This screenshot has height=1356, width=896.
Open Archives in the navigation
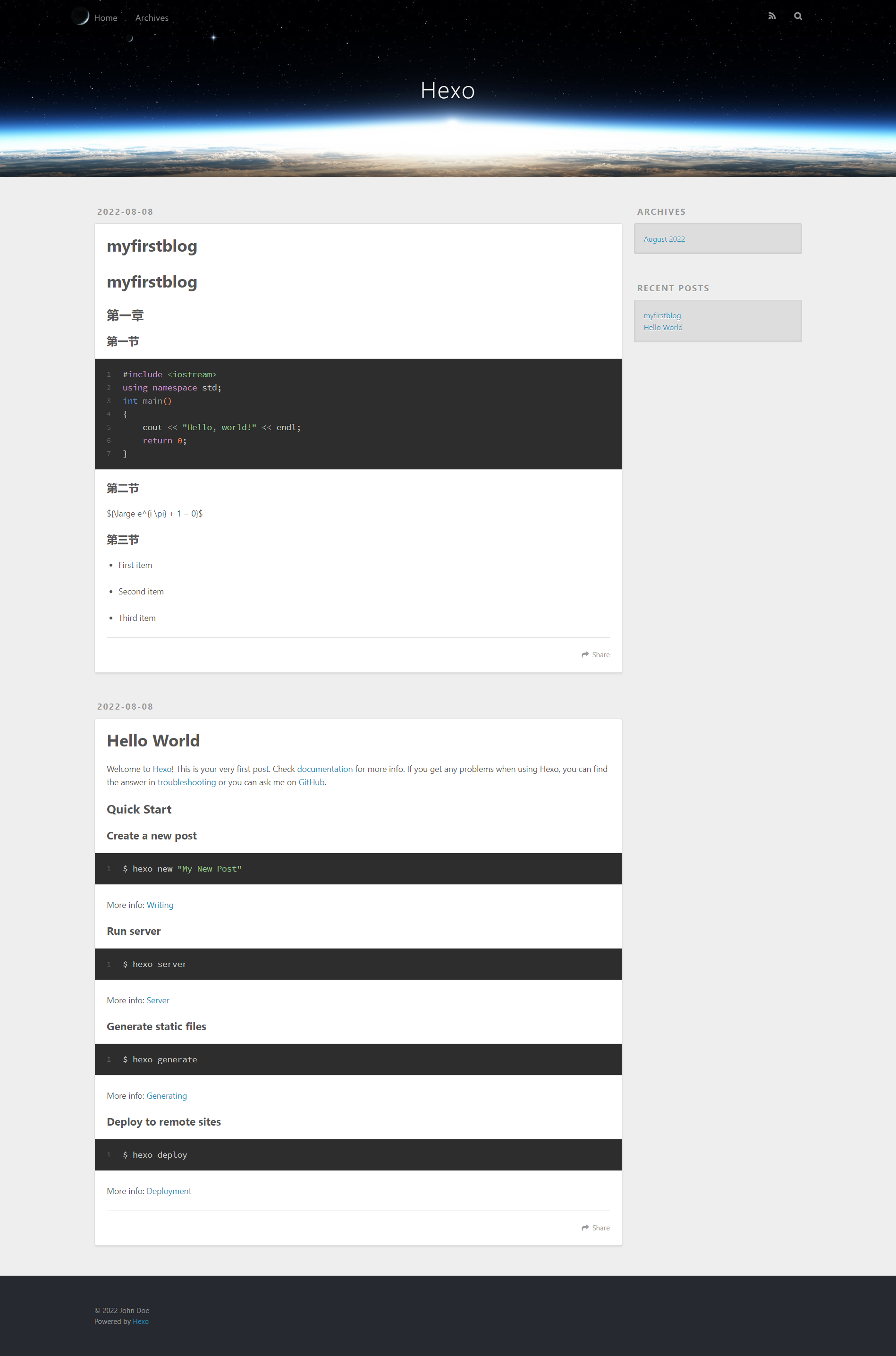(152, 18)
